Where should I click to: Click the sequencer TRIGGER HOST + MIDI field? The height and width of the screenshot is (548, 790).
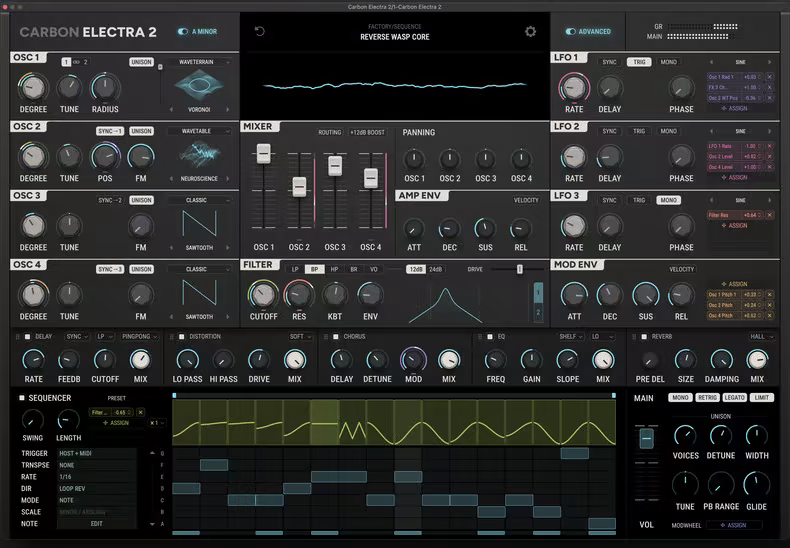click(97, 453)
